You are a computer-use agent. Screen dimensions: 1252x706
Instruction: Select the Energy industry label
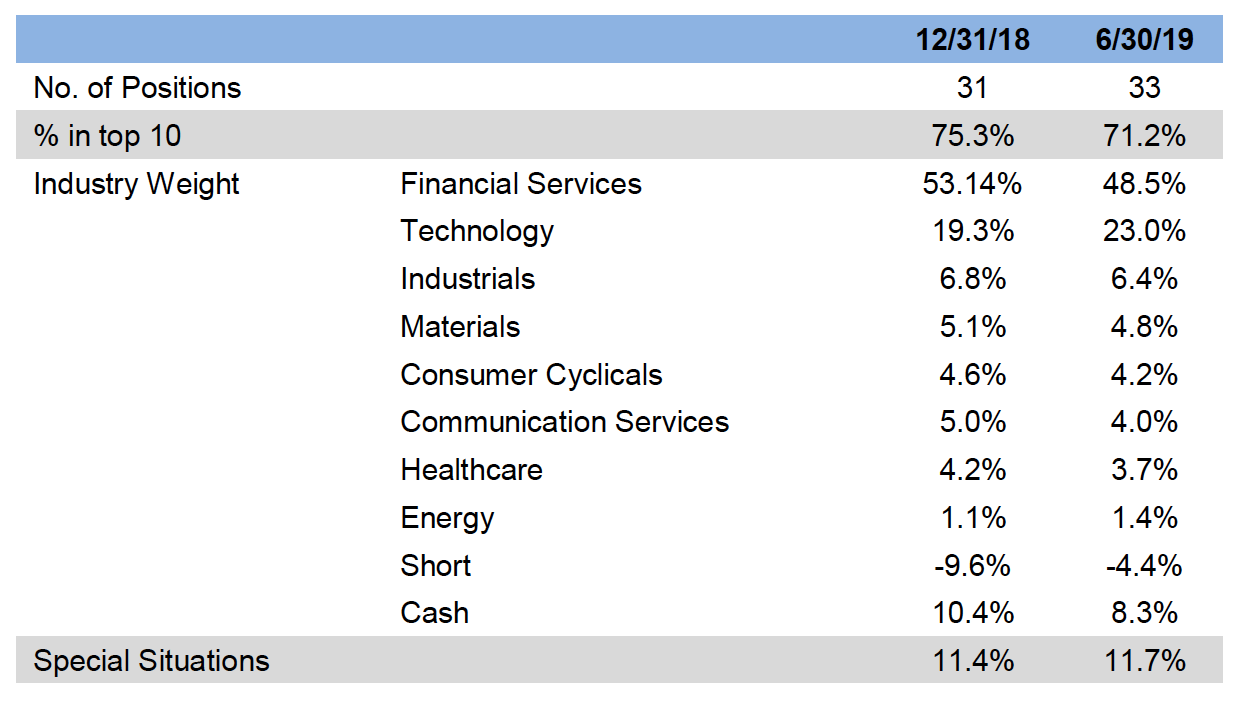pyautogui.click(x=447, y=518)
